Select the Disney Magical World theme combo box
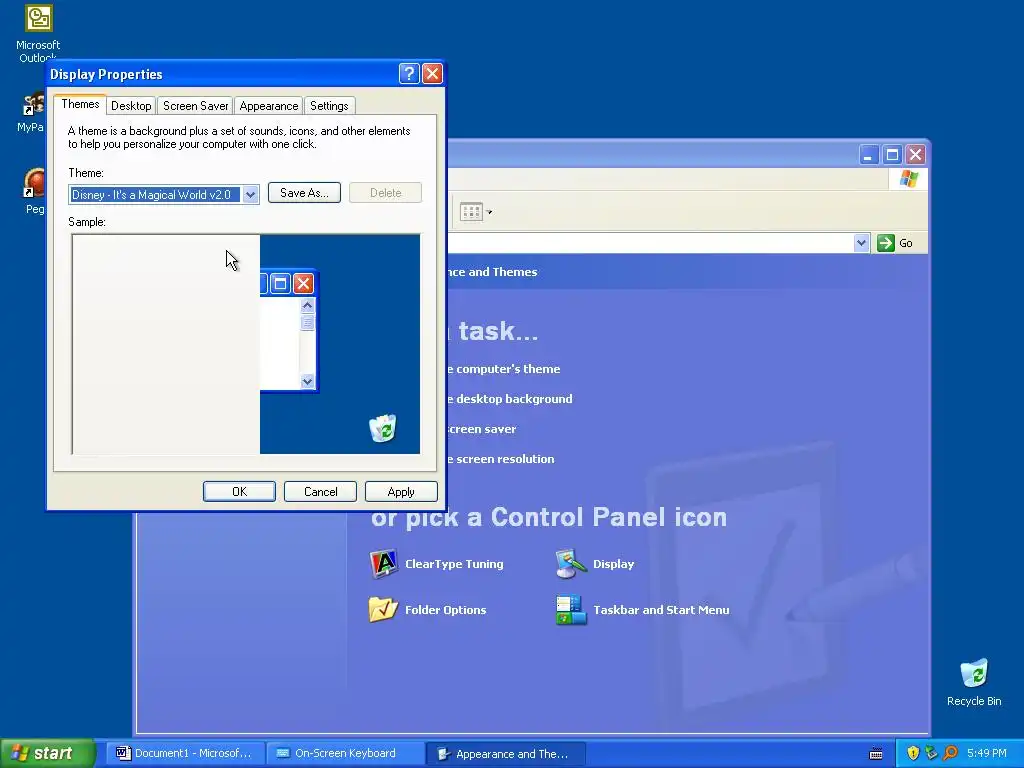Viewport: 1024px width, 768px height. click(x=164, y=195)
